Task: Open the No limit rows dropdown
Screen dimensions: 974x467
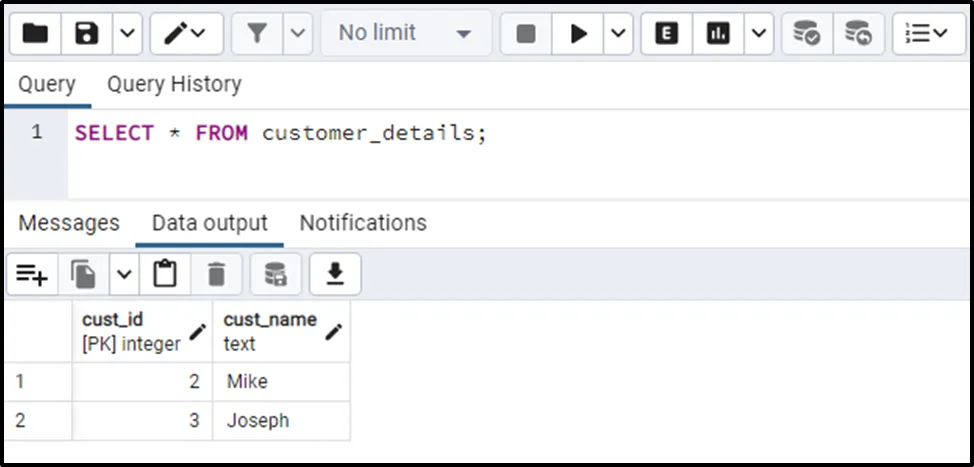Action: point(405,34)
